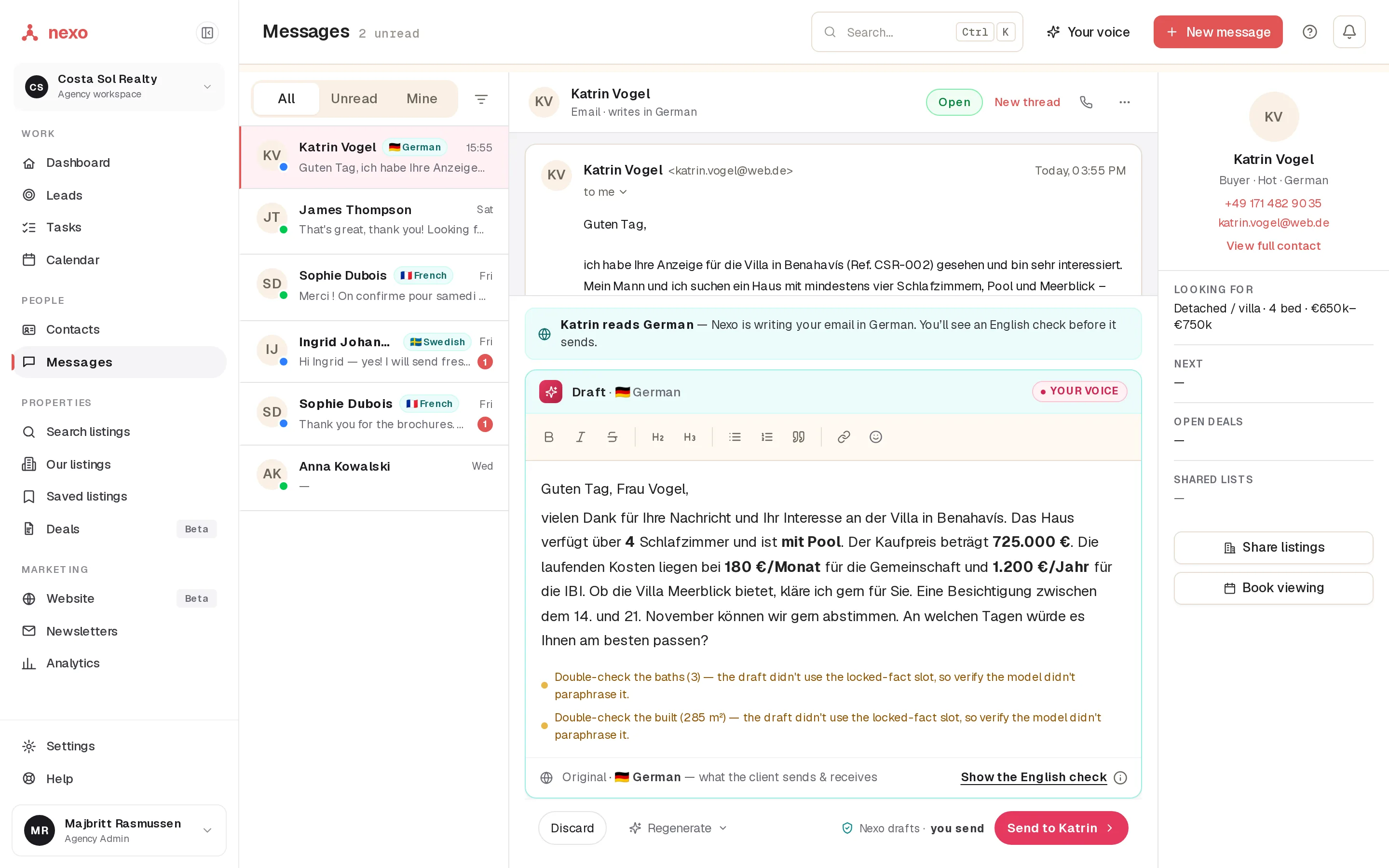Open Saved listings
Image resolution: width=1389 pixels, height=868 pixels.
pos(119,497)
